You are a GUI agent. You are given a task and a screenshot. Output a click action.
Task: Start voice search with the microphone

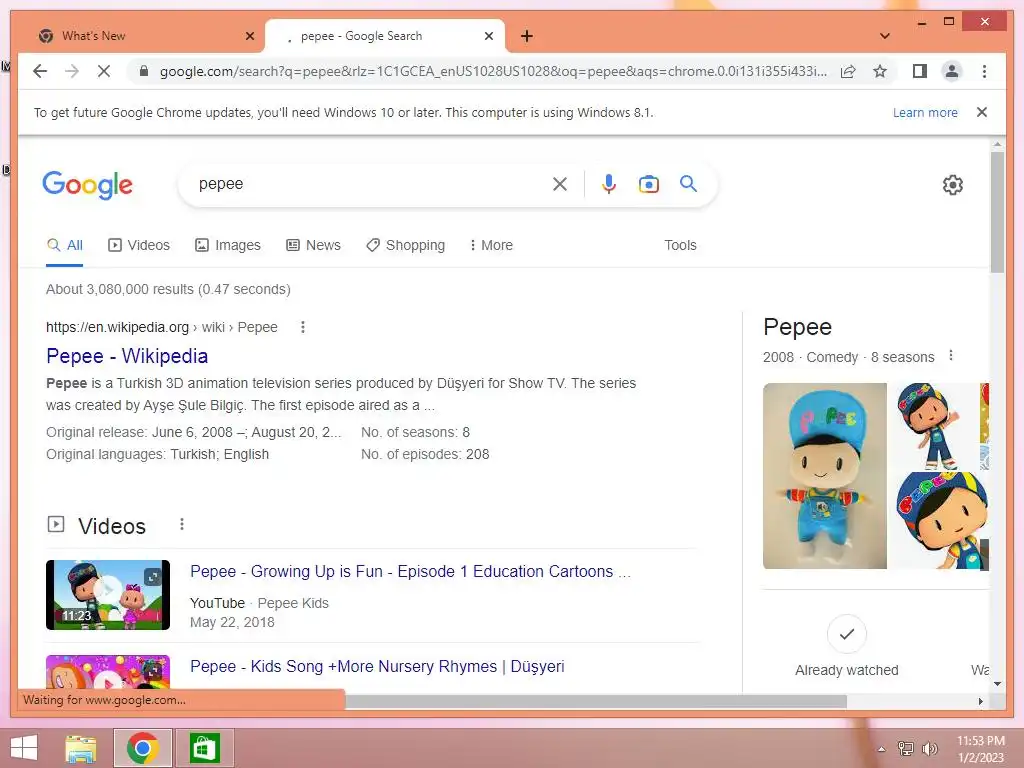point(609,184)
